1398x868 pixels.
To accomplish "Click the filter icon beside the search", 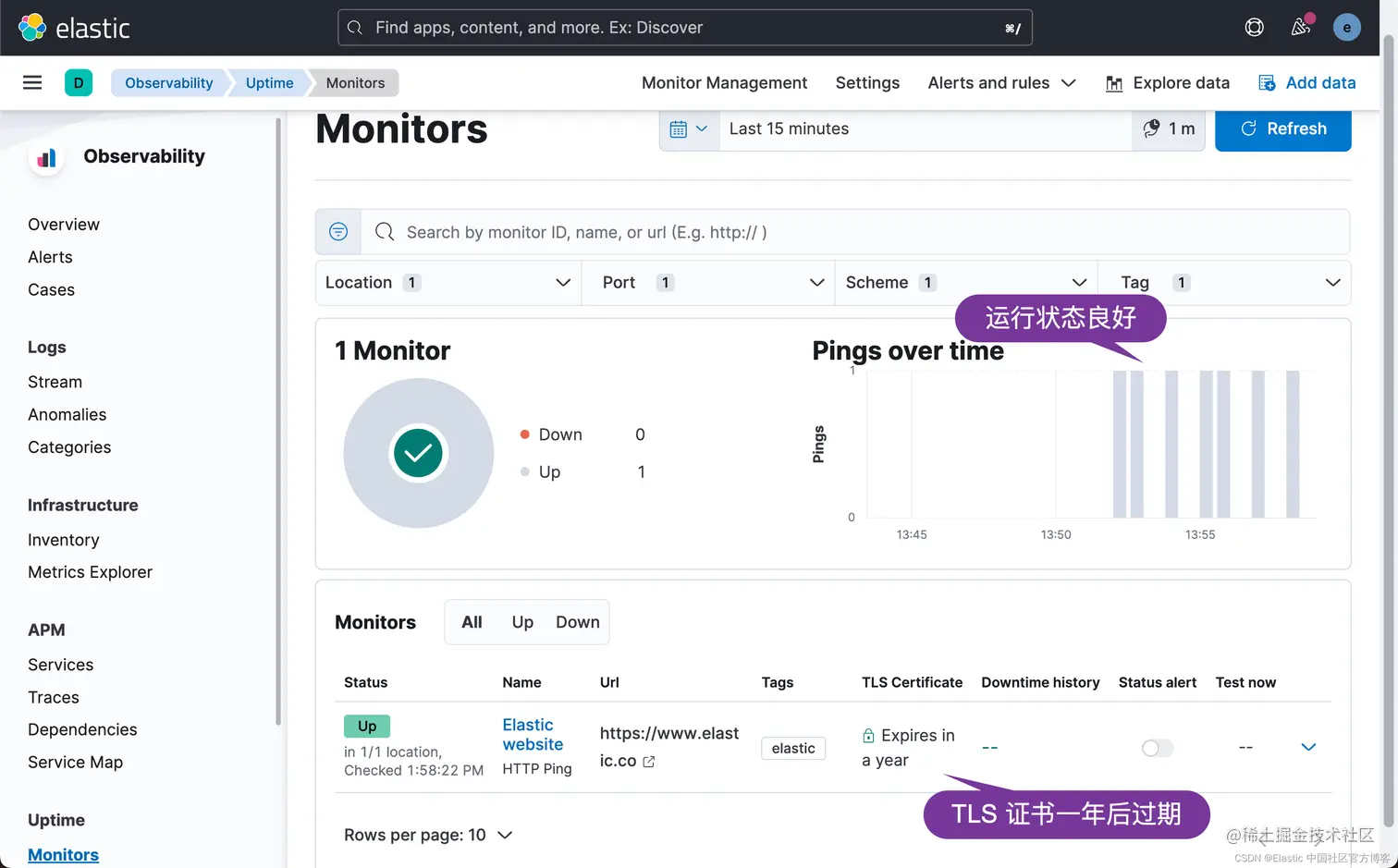I will tap(338, 232).
